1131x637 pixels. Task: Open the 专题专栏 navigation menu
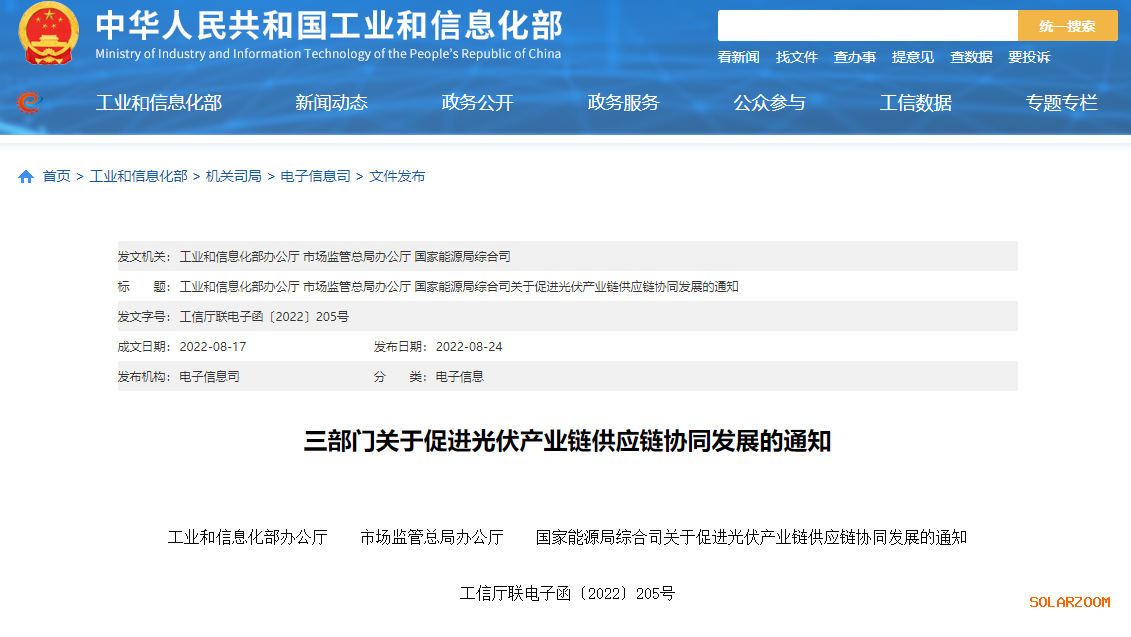tap(1061, 102)
